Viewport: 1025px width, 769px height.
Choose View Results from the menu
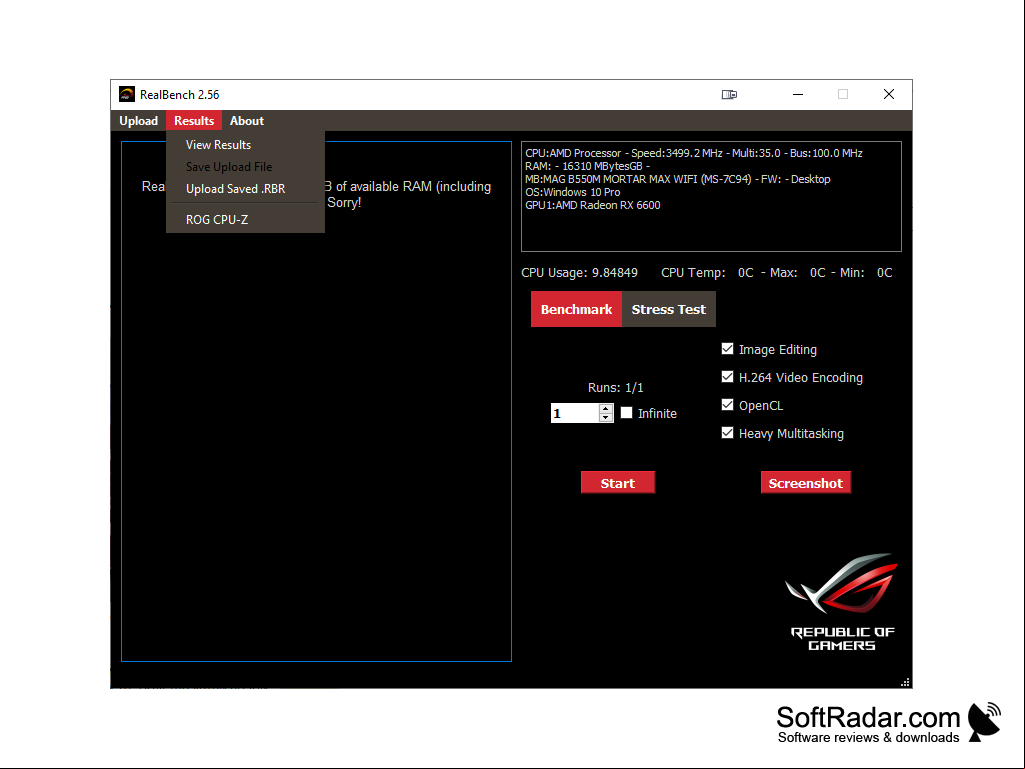pyautogui.click(x=245, y=145)
